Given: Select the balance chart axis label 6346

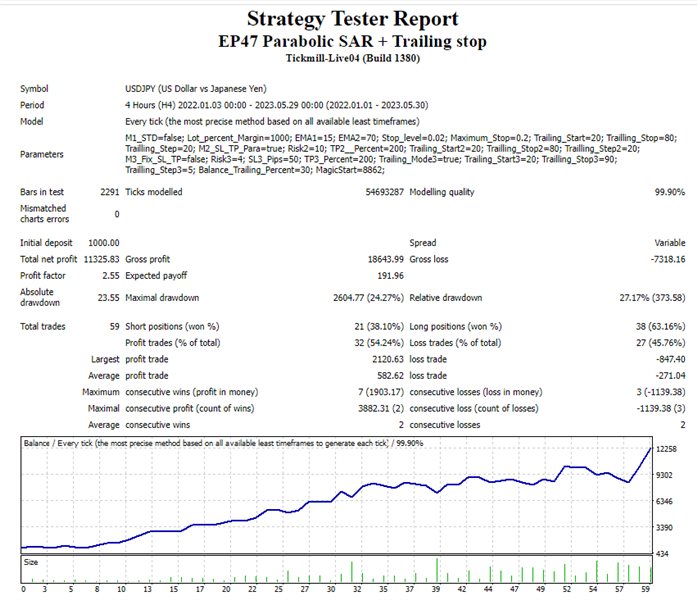Looking at the screenshot, I should point(665,501).
